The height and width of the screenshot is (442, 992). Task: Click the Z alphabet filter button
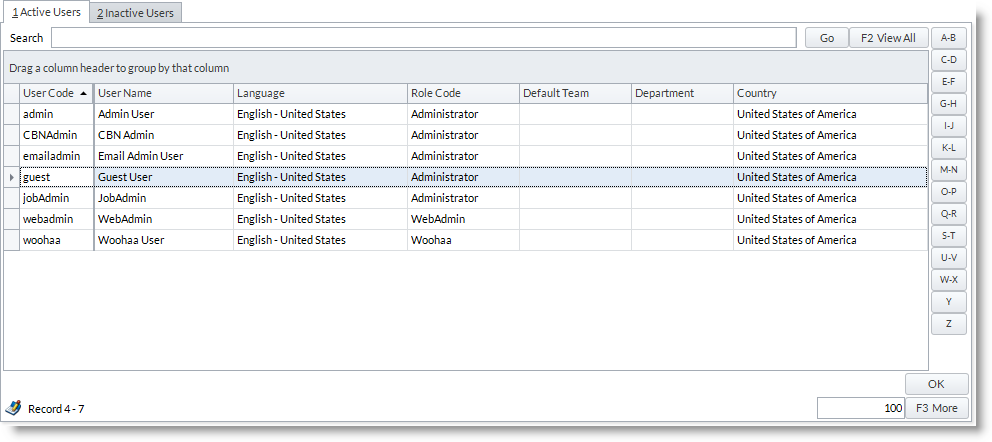[x=948, y=324]
